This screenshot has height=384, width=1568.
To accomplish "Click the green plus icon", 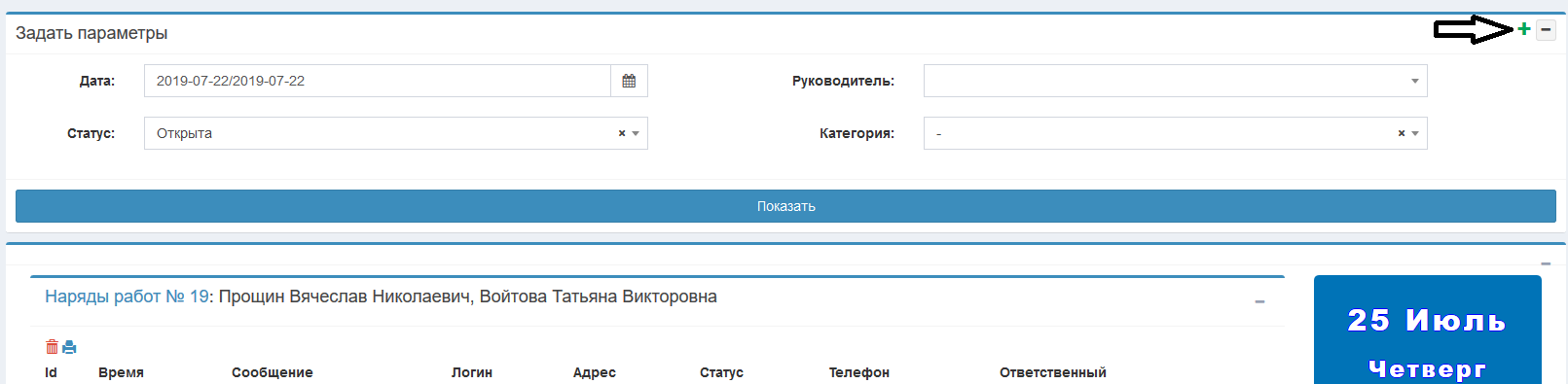I will click(x=1524, y=29).
